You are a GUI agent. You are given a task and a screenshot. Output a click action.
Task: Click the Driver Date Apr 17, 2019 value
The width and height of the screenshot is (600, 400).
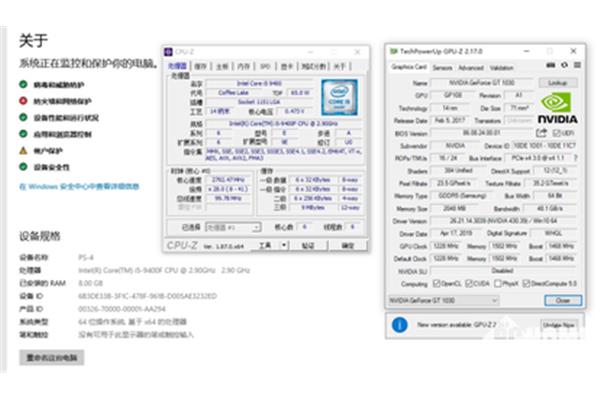[456, 233]
